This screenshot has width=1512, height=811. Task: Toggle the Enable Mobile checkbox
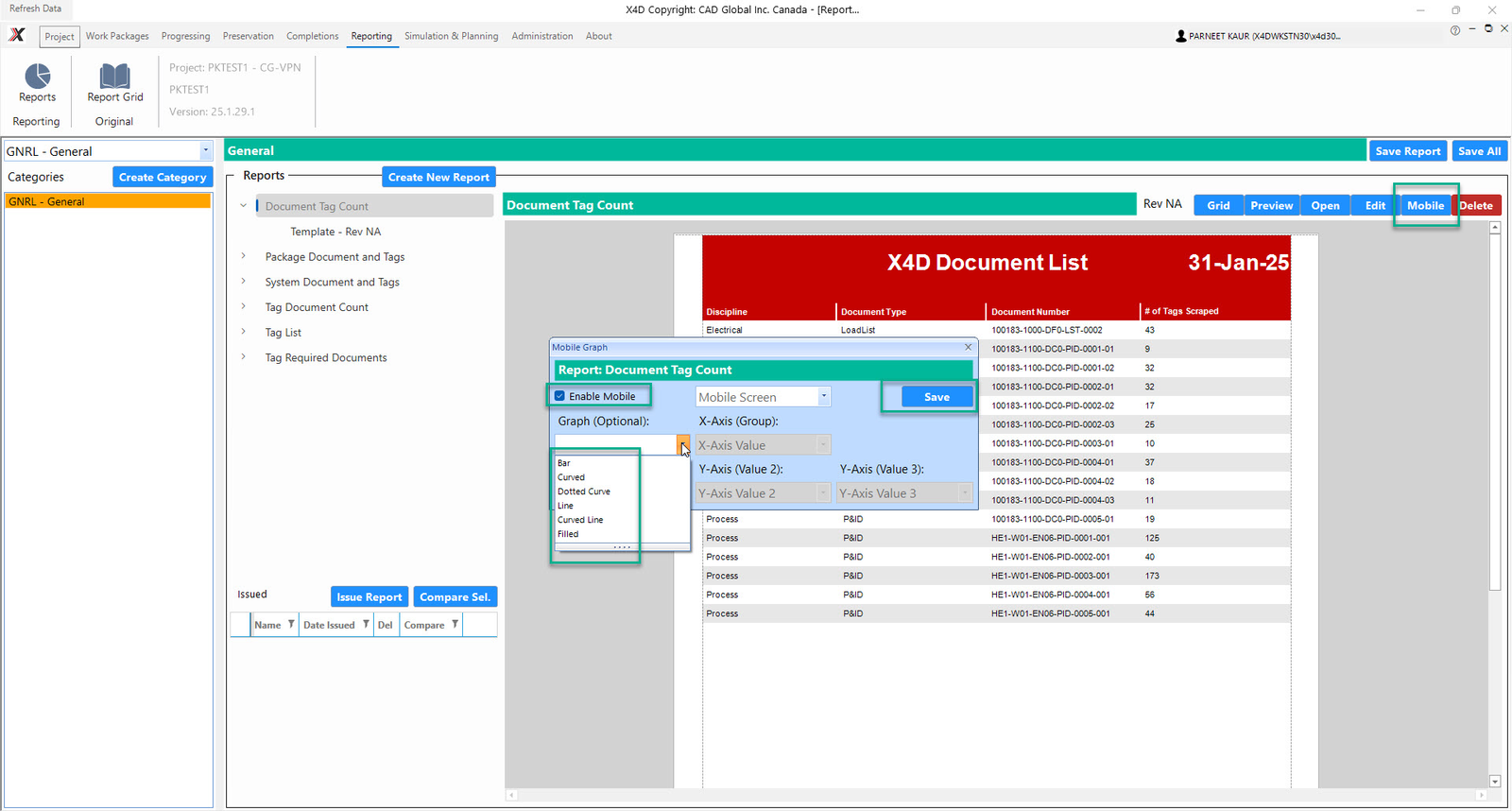(x=559, y=396)
